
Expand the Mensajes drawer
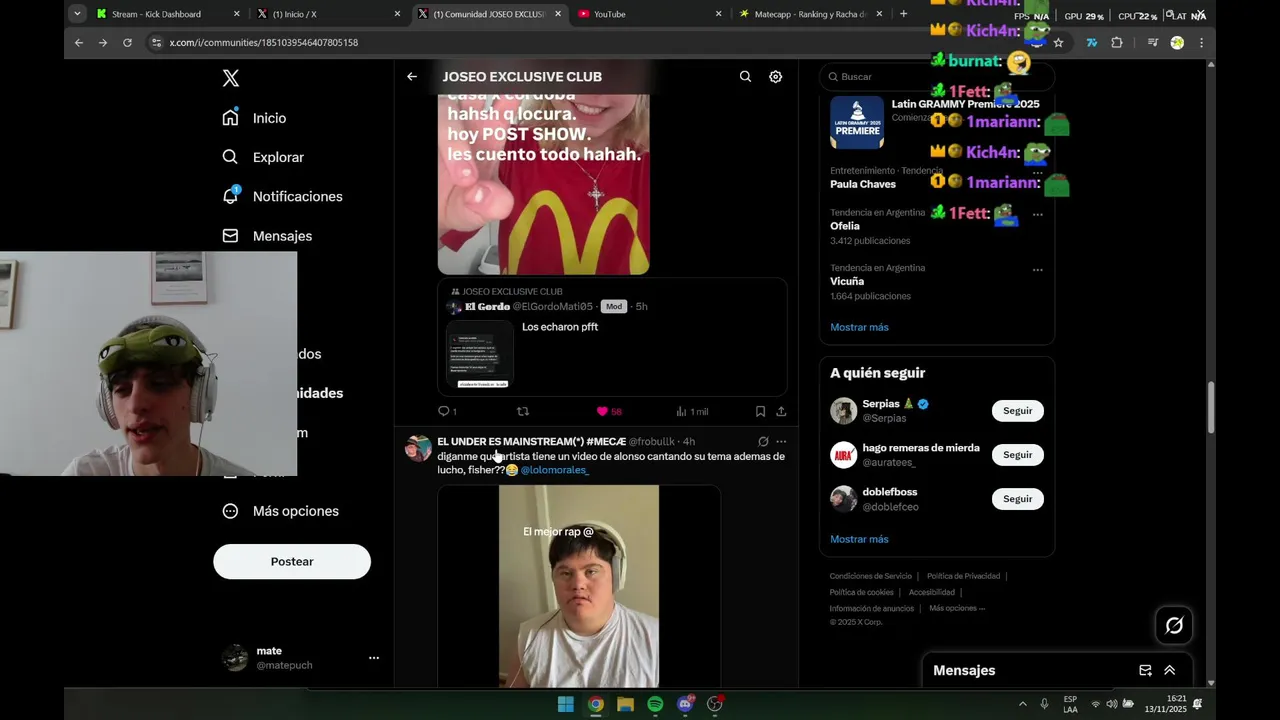click(1169, 670)
